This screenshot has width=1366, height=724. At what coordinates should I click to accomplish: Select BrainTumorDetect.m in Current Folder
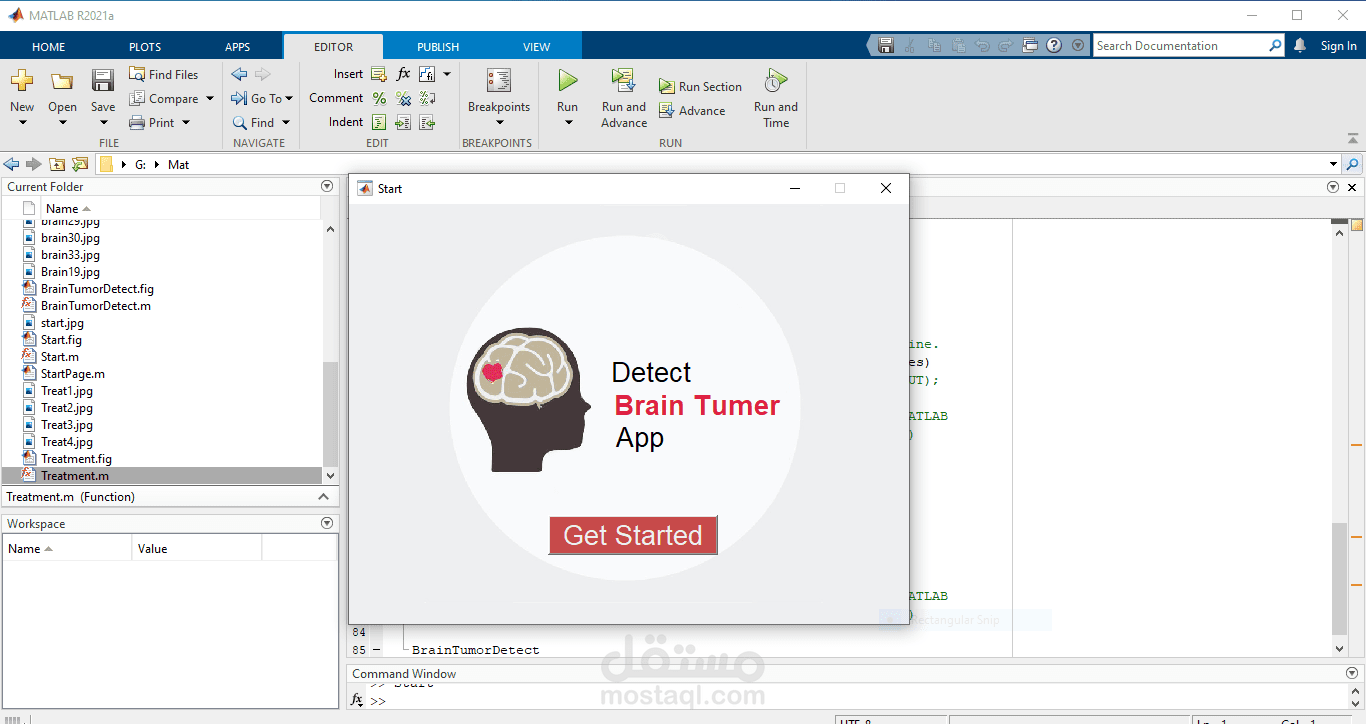click(95, 306)
